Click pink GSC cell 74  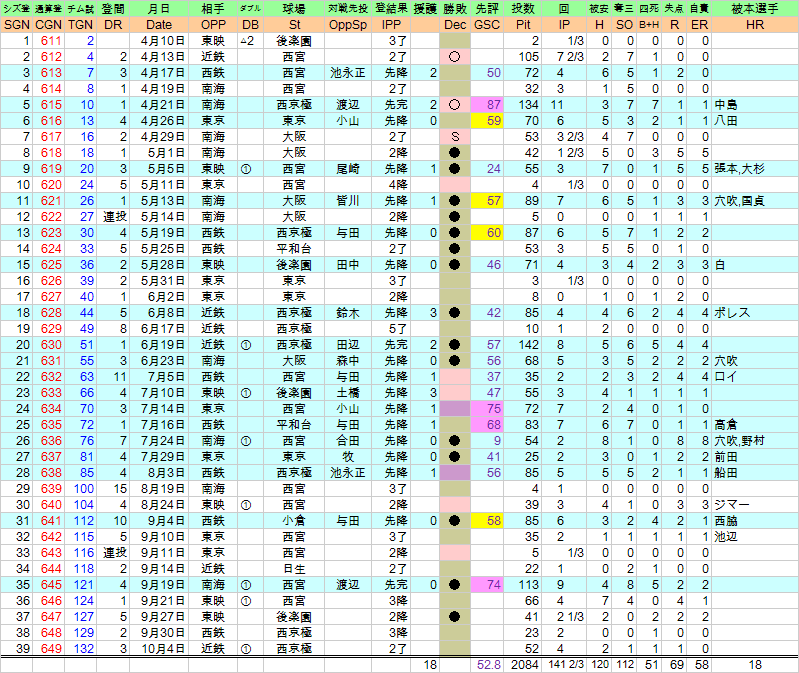[487, 584]
